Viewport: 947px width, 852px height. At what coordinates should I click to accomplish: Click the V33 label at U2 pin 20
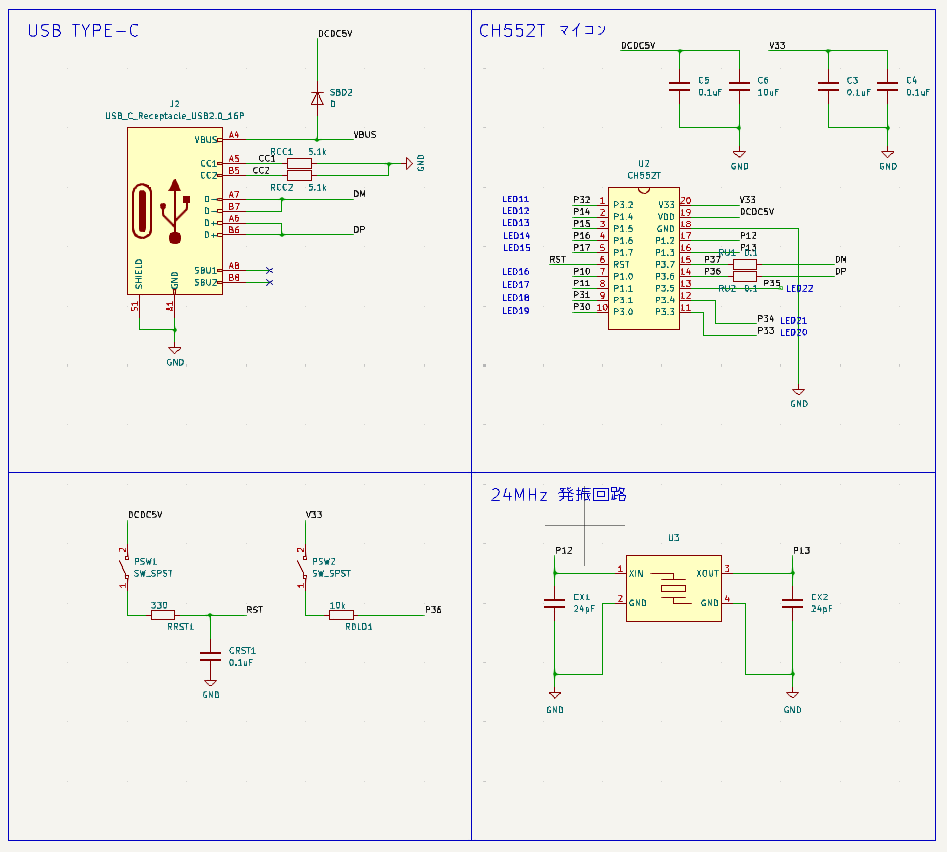pos(748,199)
